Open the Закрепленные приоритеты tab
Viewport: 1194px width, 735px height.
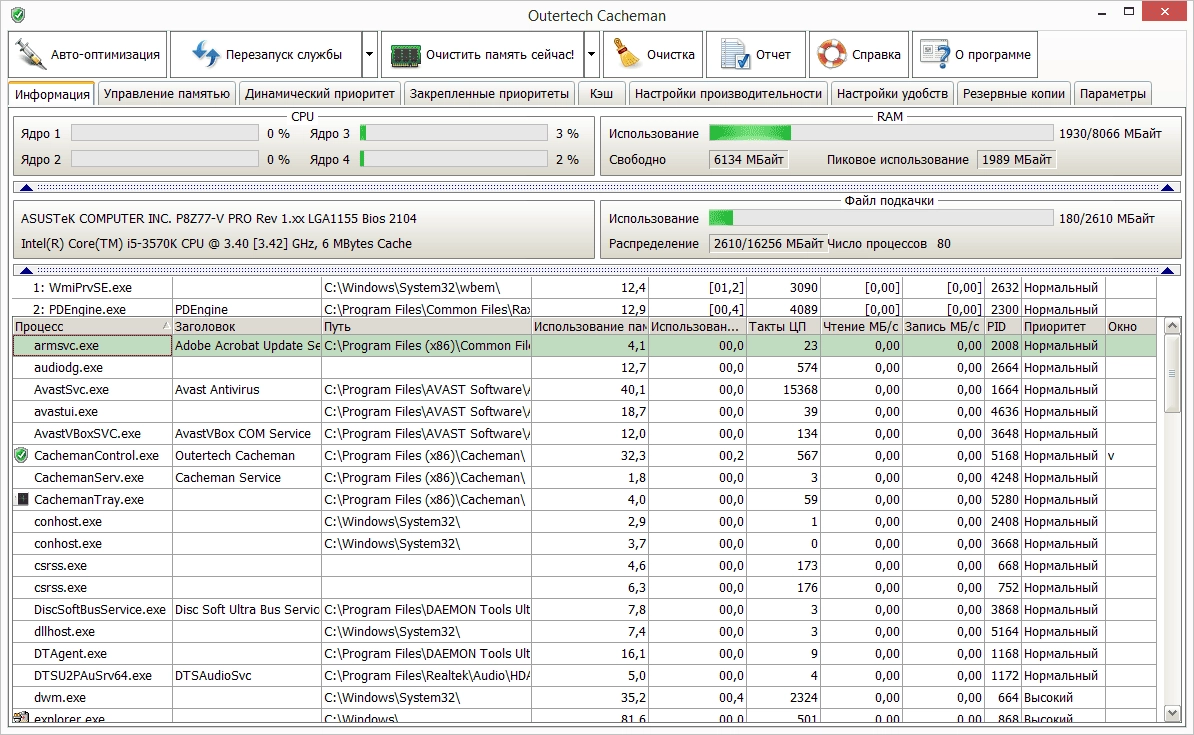(x=490, y=94)
